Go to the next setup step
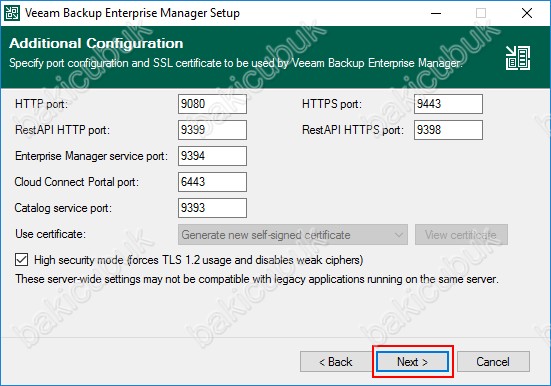This screenshot has height=386, width=551. [413, 362]
